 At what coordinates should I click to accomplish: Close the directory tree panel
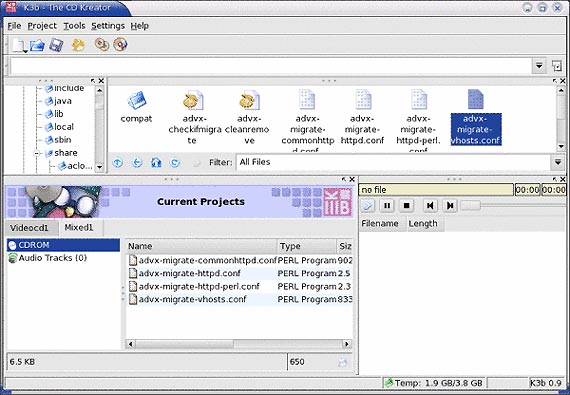tap(101, 81)
